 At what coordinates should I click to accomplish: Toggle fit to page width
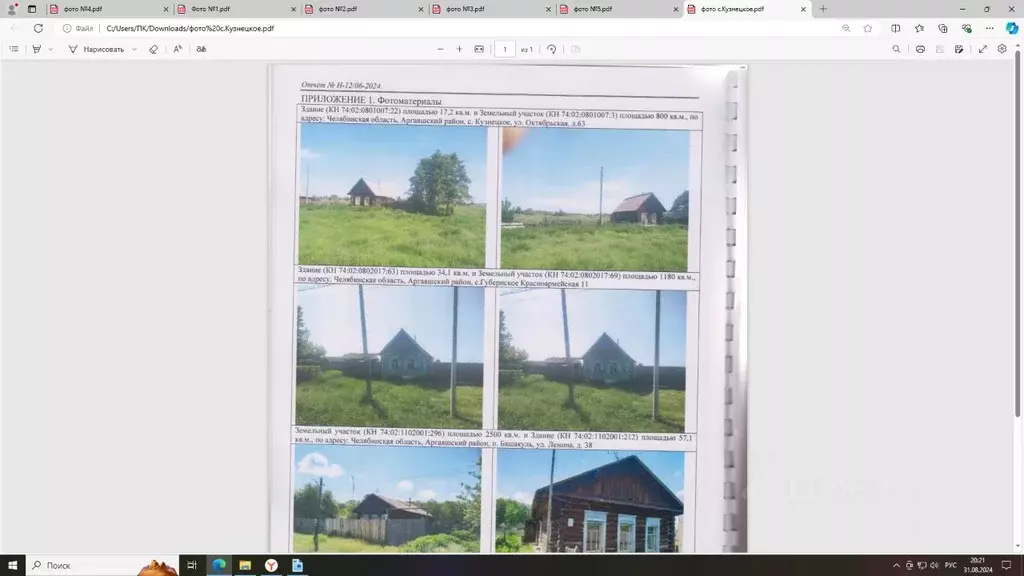click(x=479, y=49)
